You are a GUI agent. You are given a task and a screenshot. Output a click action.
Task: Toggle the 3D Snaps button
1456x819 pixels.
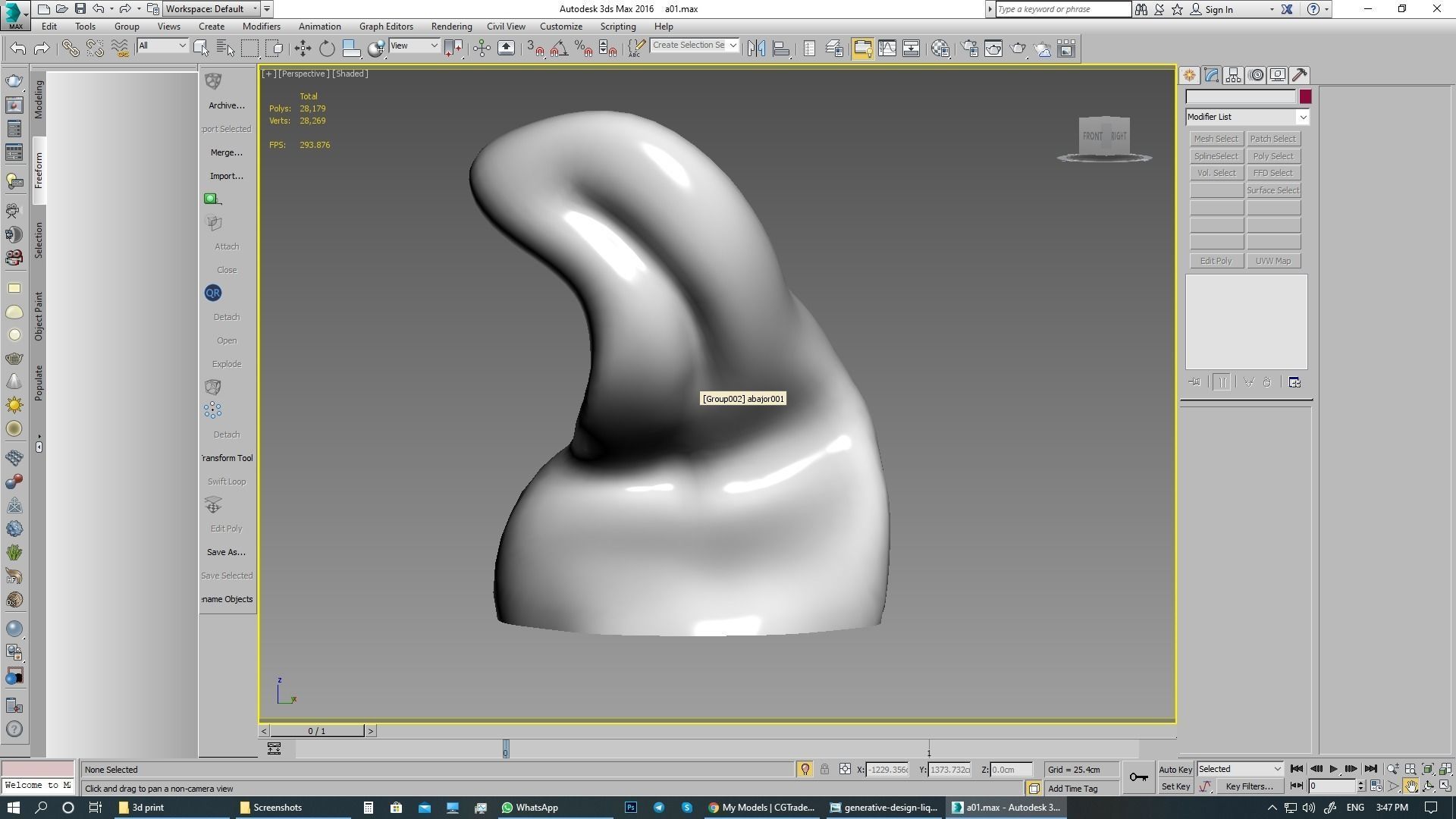[535, 49]
